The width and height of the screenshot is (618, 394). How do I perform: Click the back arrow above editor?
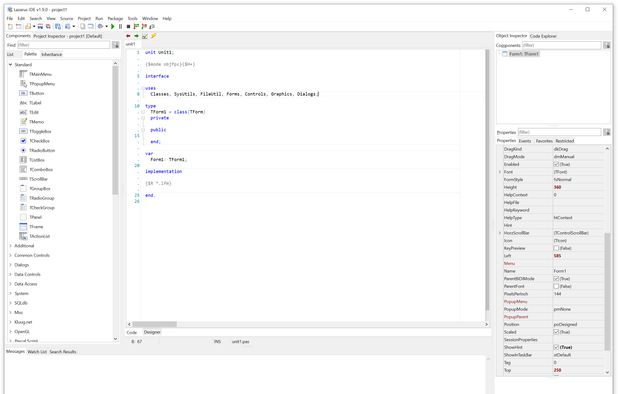pos(128,36)
